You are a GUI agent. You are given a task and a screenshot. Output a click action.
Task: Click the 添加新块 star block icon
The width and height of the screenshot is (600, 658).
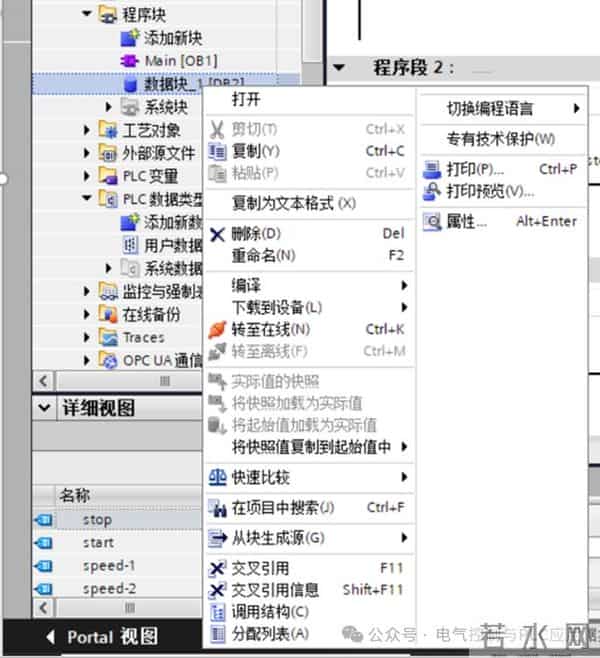129,38
